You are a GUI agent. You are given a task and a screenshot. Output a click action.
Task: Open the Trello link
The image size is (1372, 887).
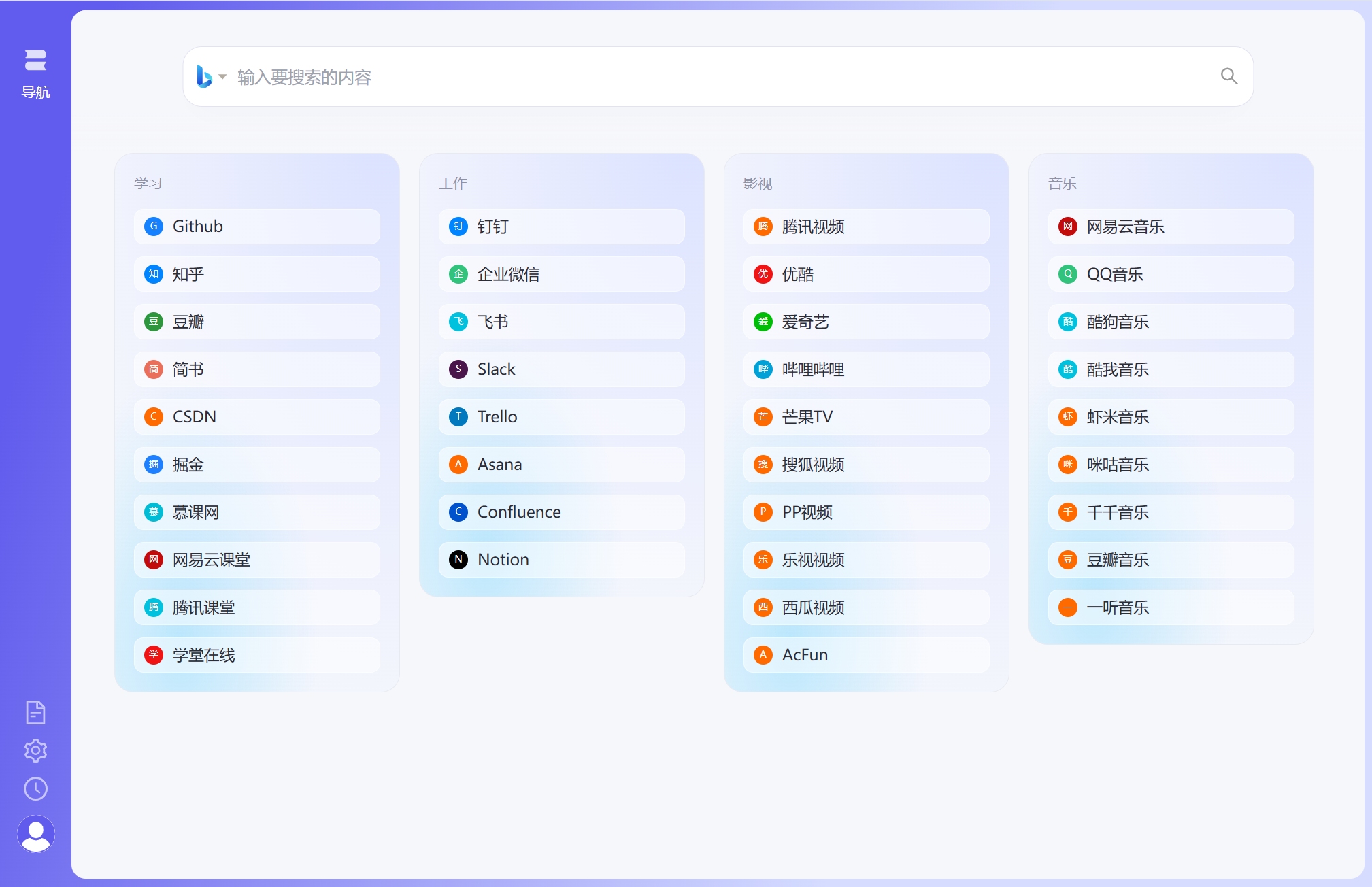click(x=562, y=417)
